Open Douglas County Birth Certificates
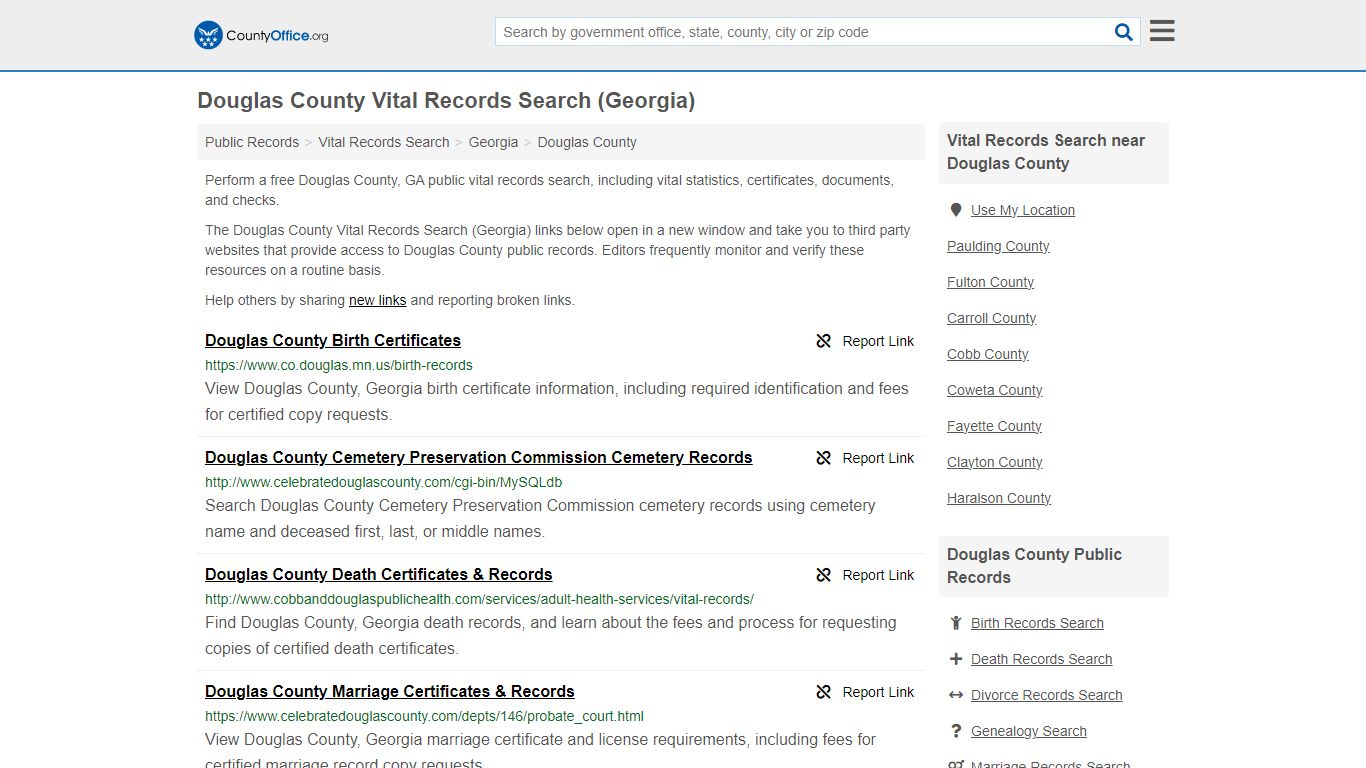1366x768 pixels. (x=333, y=340)
